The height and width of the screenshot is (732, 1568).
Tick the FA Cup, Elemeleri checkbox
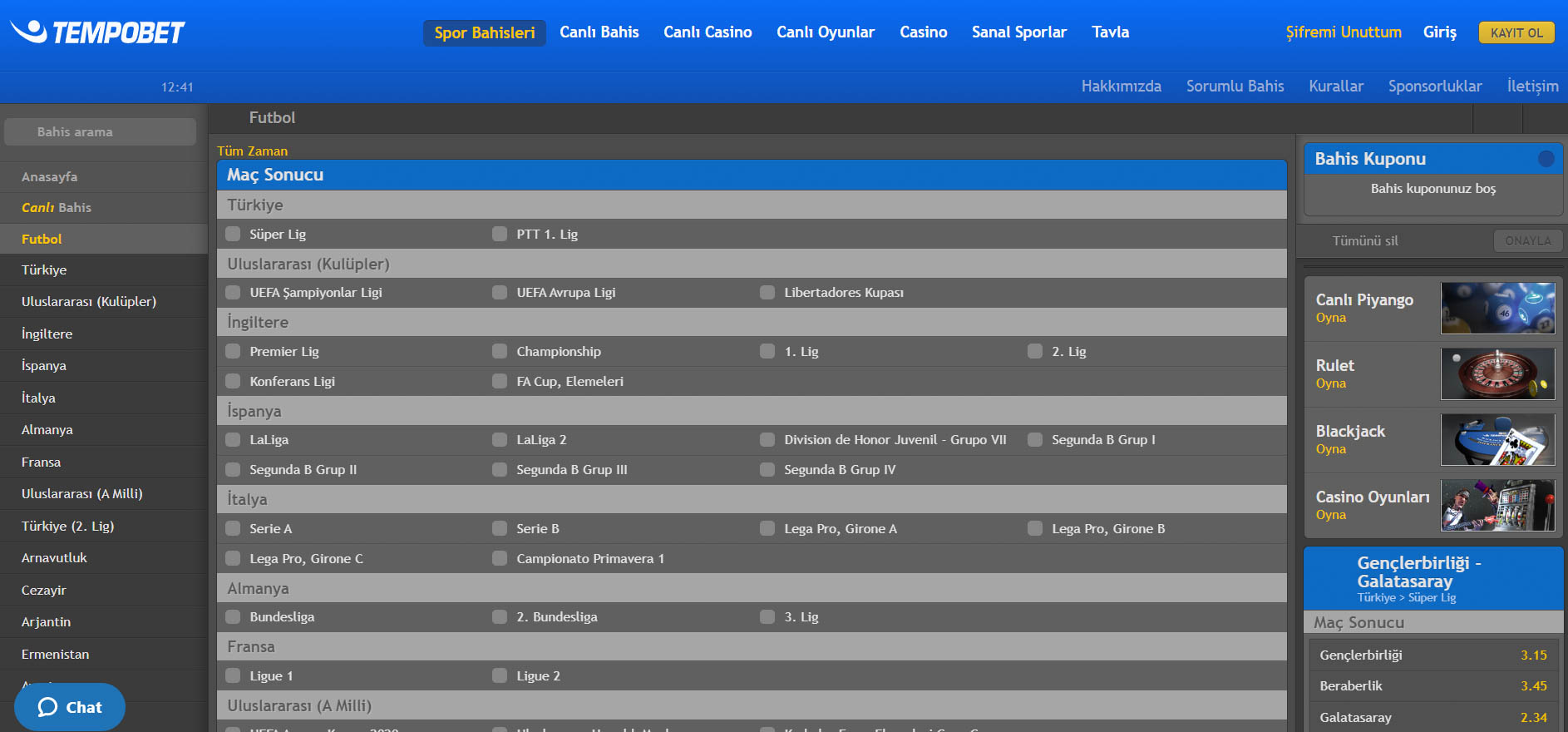(x=500, y=381)
